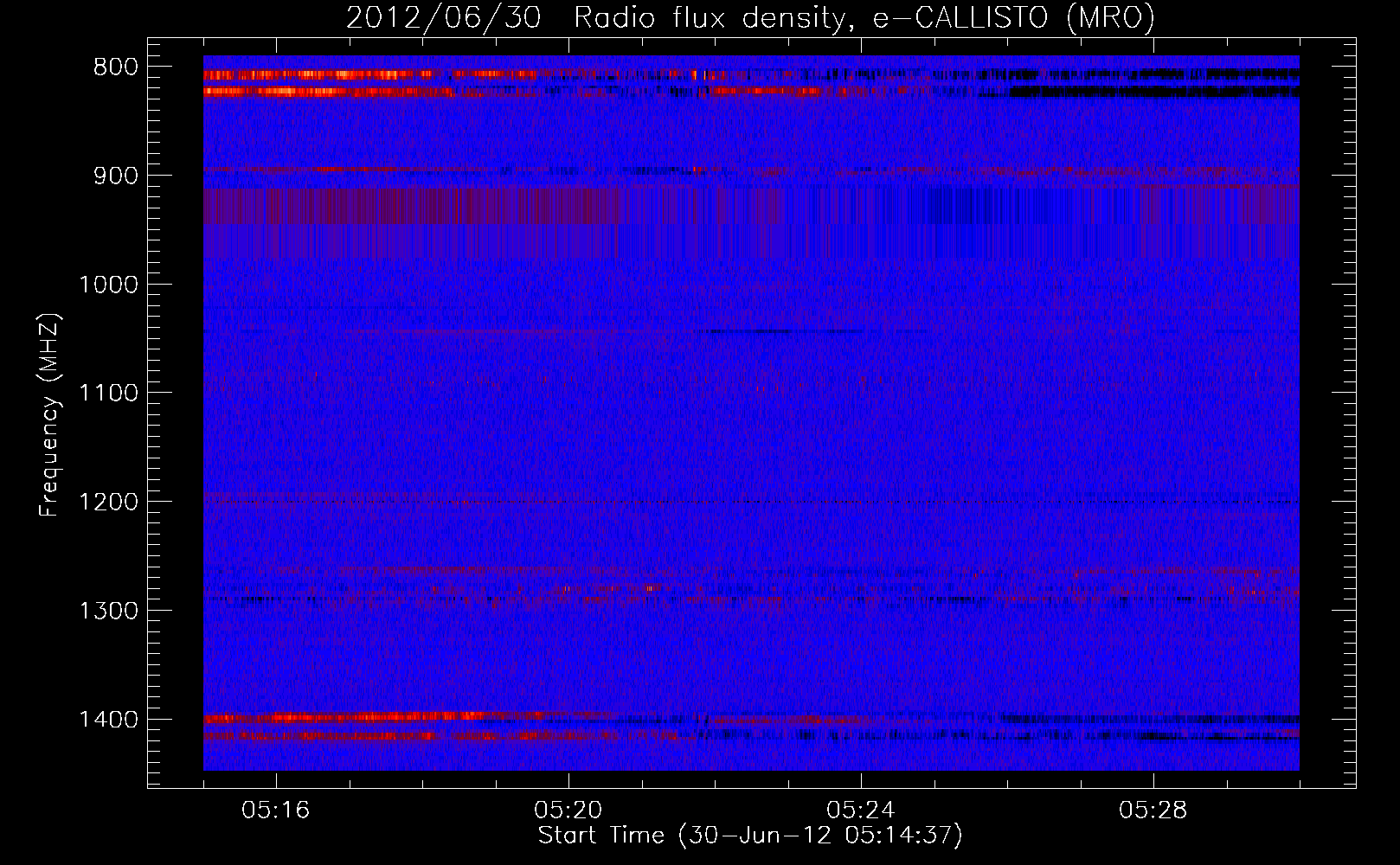Select the 1300 frequency axis label
The height and width of the screenshot is (865, 1400).
pyautogui.click(x=108, y=611)
